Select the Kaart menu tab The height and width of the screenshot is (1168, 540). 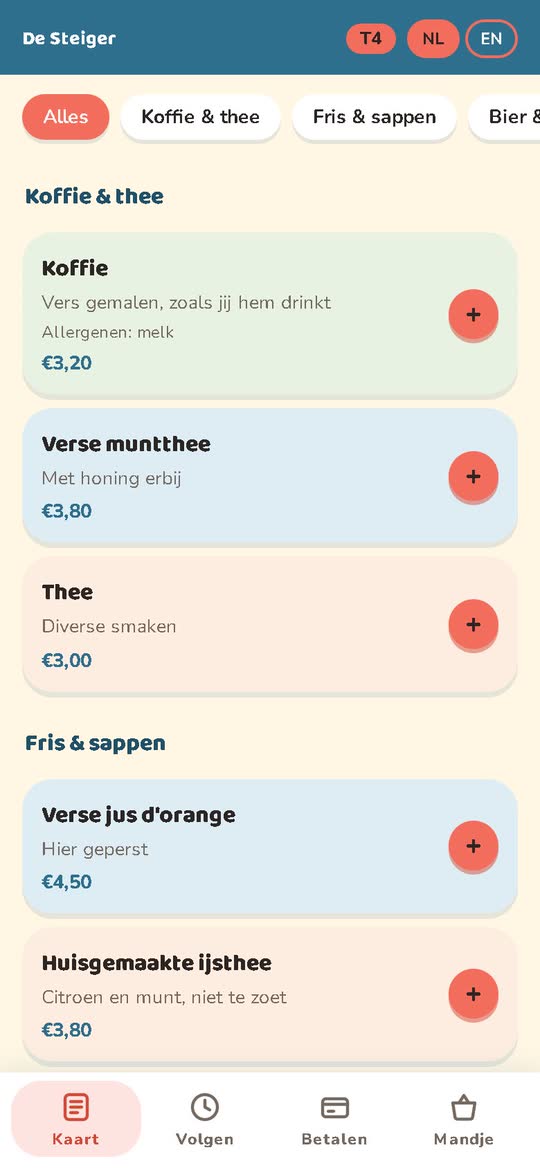(x=76, y=1120)
